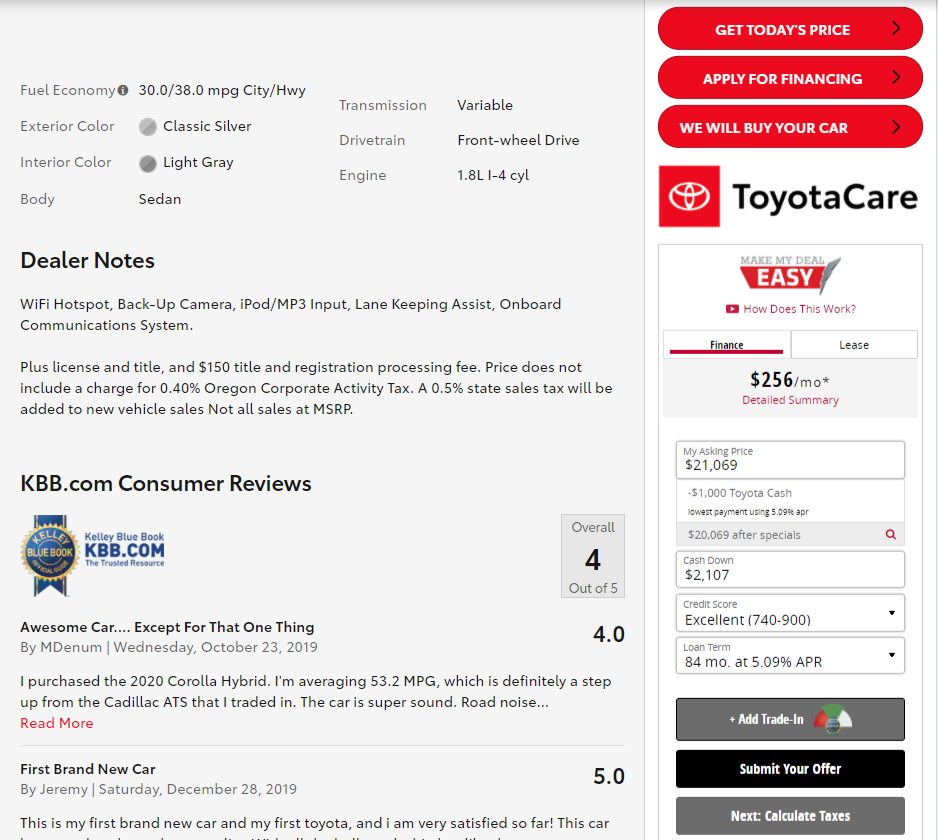
Task: Select the Finance tab
Action: click(x=727, y=345)
